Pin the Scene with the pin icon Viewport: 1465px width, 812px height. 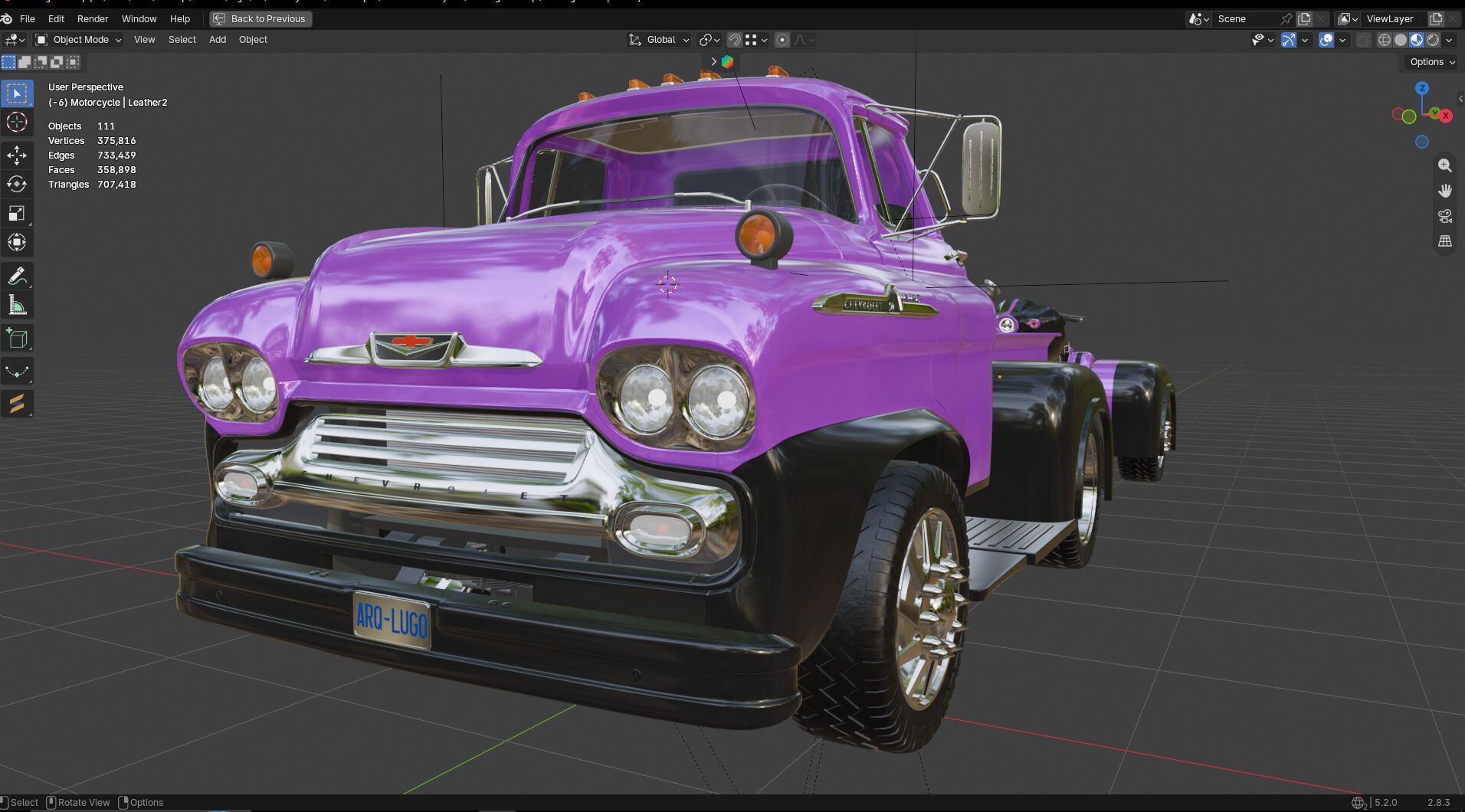(1286, 18)
